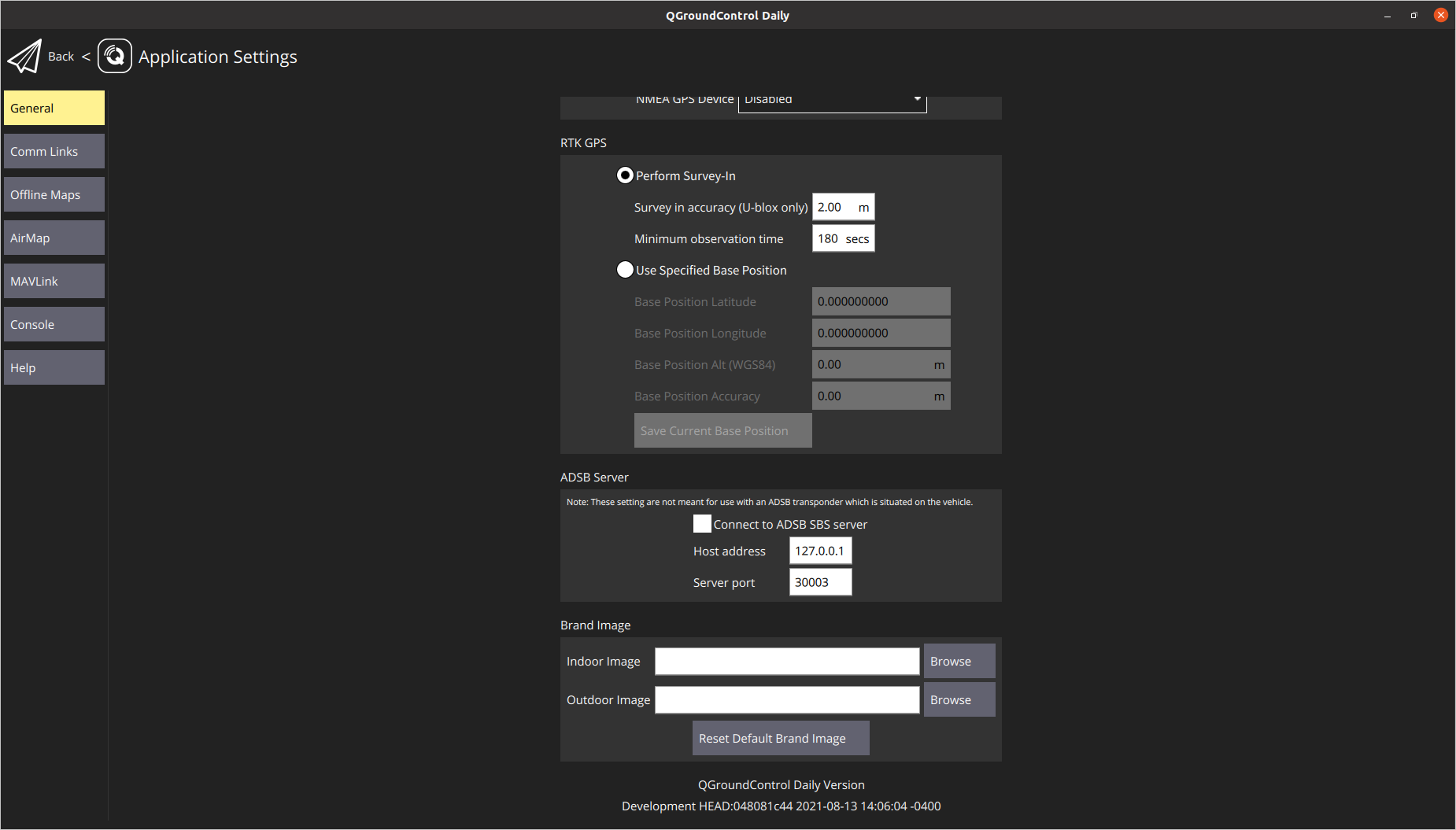Open the Offline Maps settings

coord(54,194)
